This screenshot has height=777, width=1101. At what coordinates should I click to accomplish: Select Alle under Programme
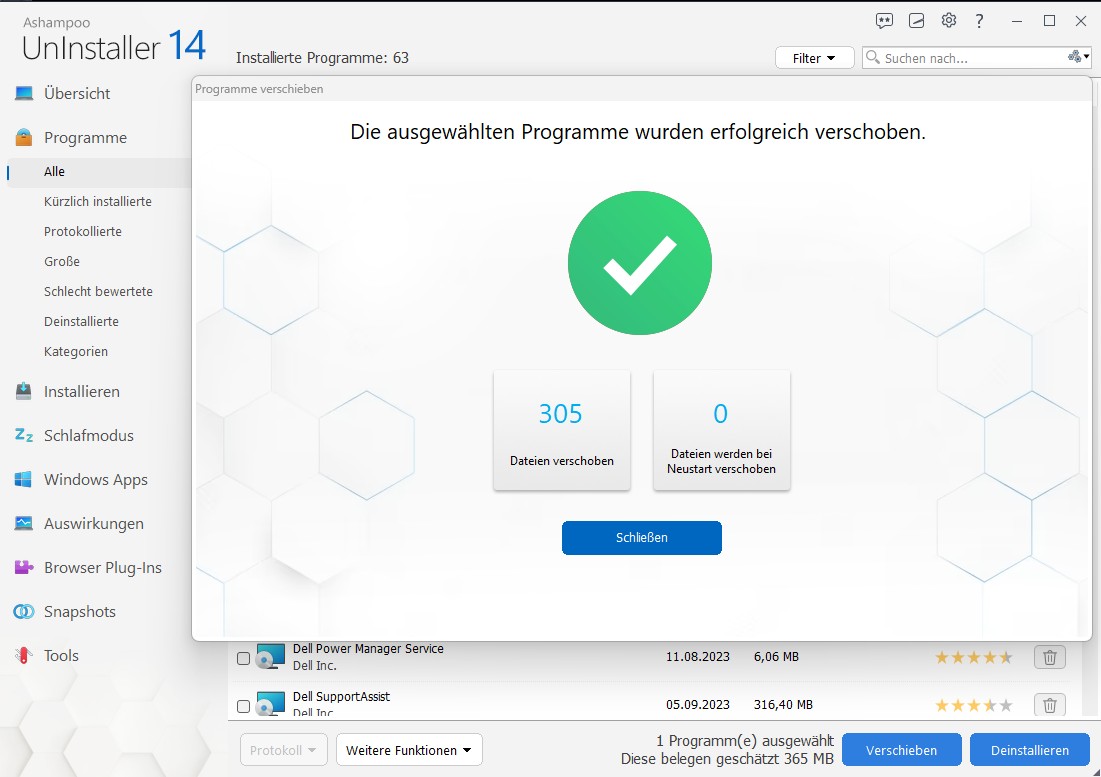(54, 171)
